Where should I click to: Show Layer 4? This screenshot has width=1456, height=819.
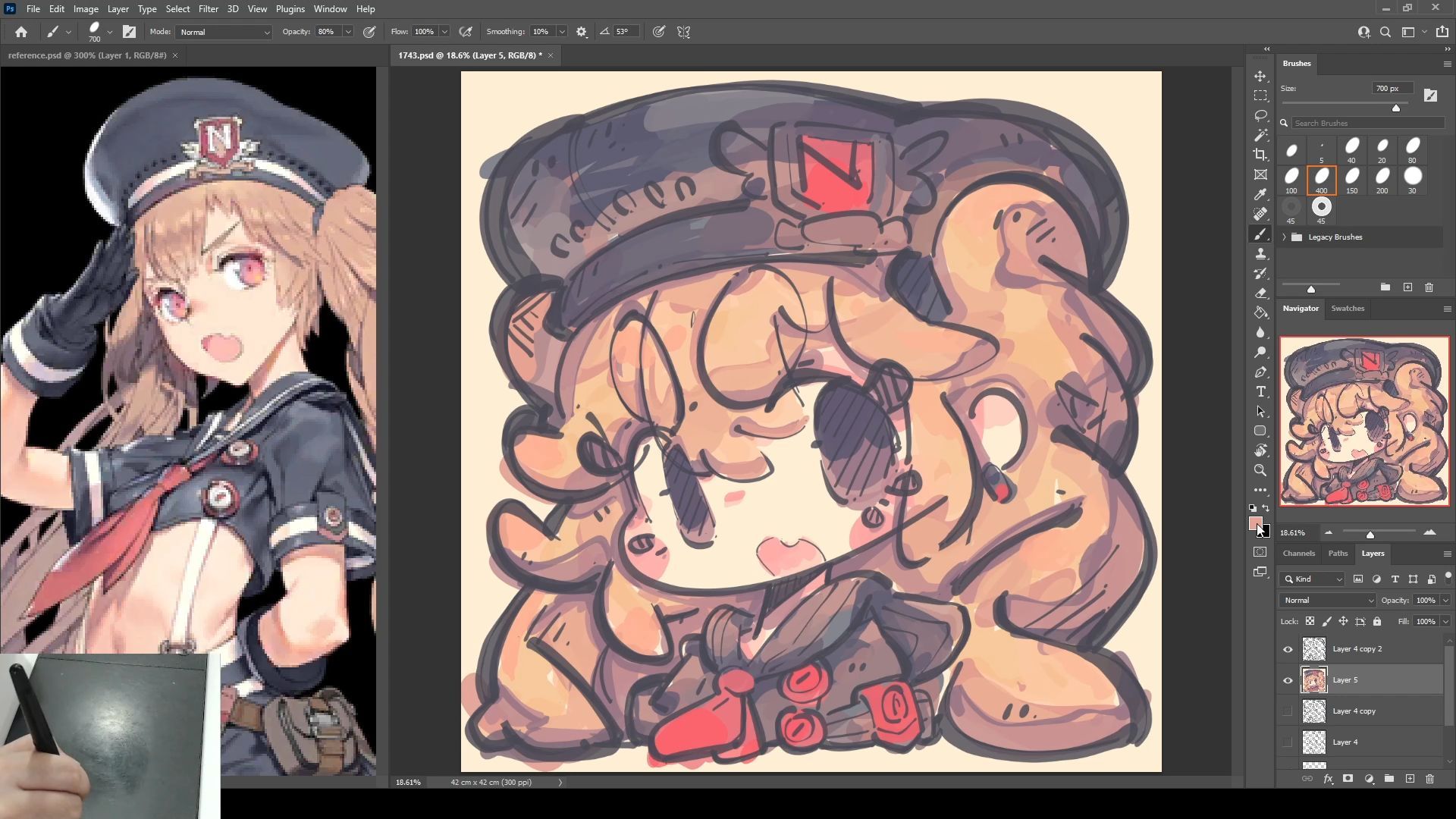(1288, 742)
